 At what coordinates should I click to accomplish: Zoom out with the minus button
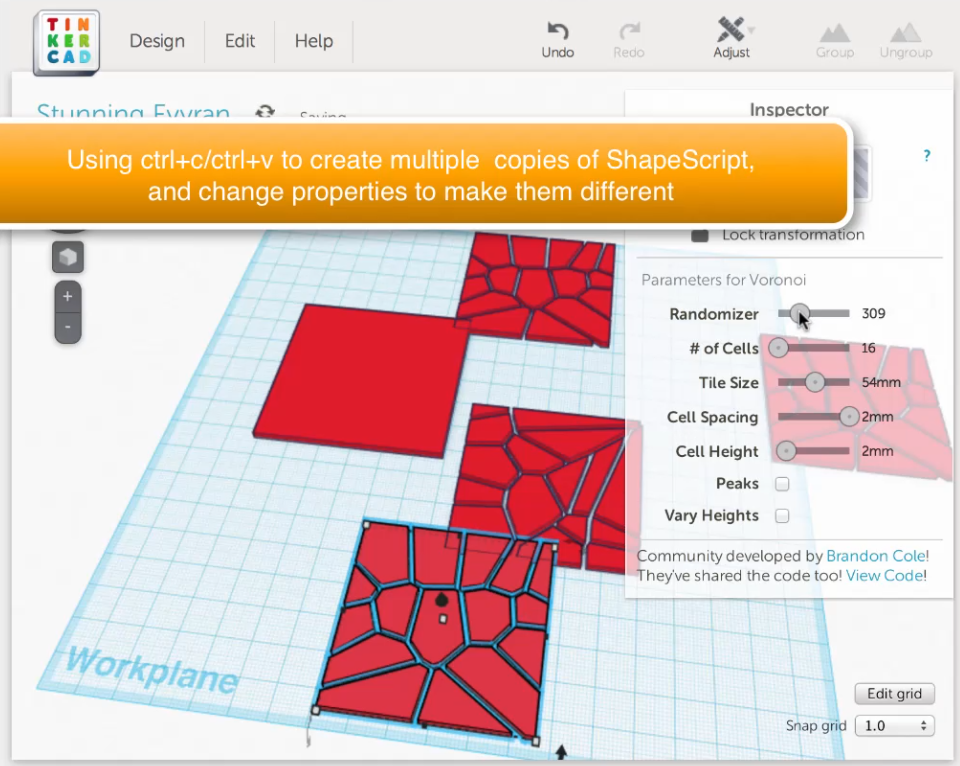pyautogui.click(x=68, y=327)
